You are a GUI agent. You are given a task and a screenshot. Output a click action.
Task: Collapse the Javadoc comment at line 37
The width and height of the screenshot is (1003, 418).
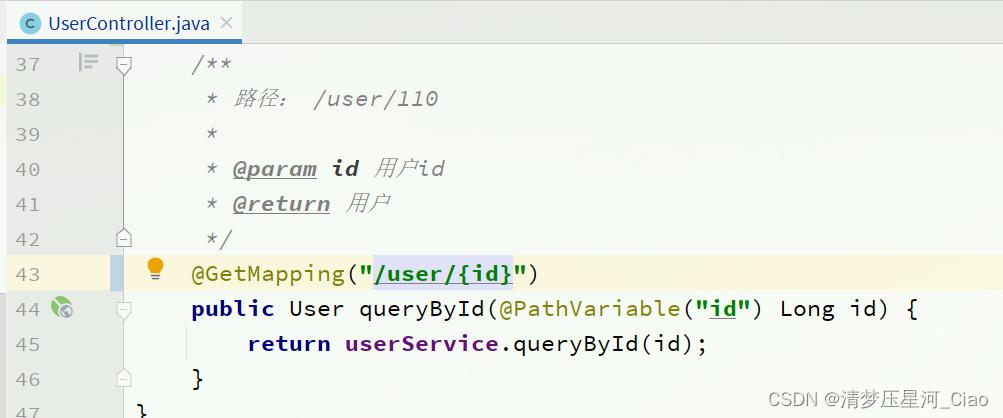click(x=124, y=65)
